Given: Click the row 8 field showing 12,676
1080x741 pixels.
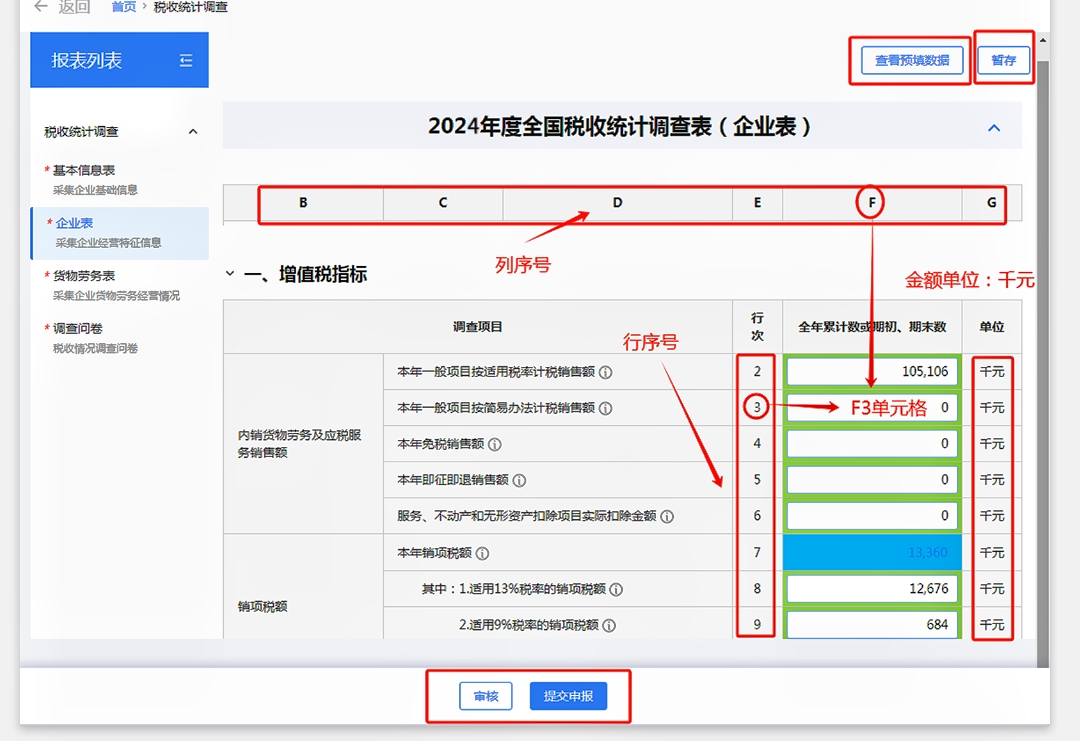Looking at the screenshot, I should tap(872, 589).
